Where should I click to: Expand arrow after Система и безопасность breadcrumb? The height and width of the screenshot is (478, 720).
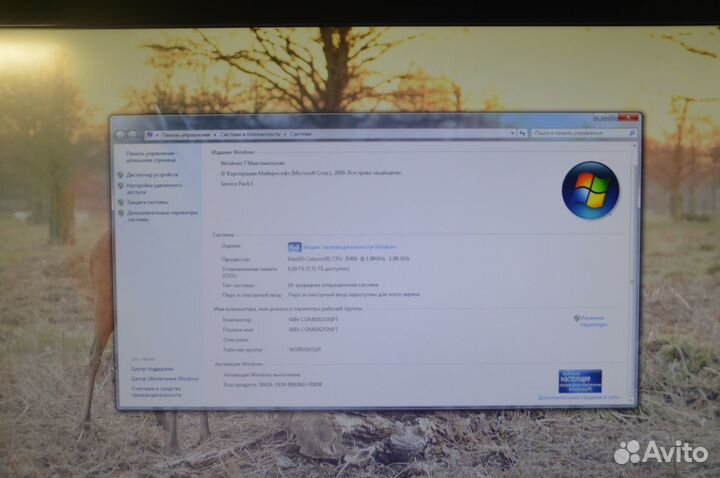287,134
